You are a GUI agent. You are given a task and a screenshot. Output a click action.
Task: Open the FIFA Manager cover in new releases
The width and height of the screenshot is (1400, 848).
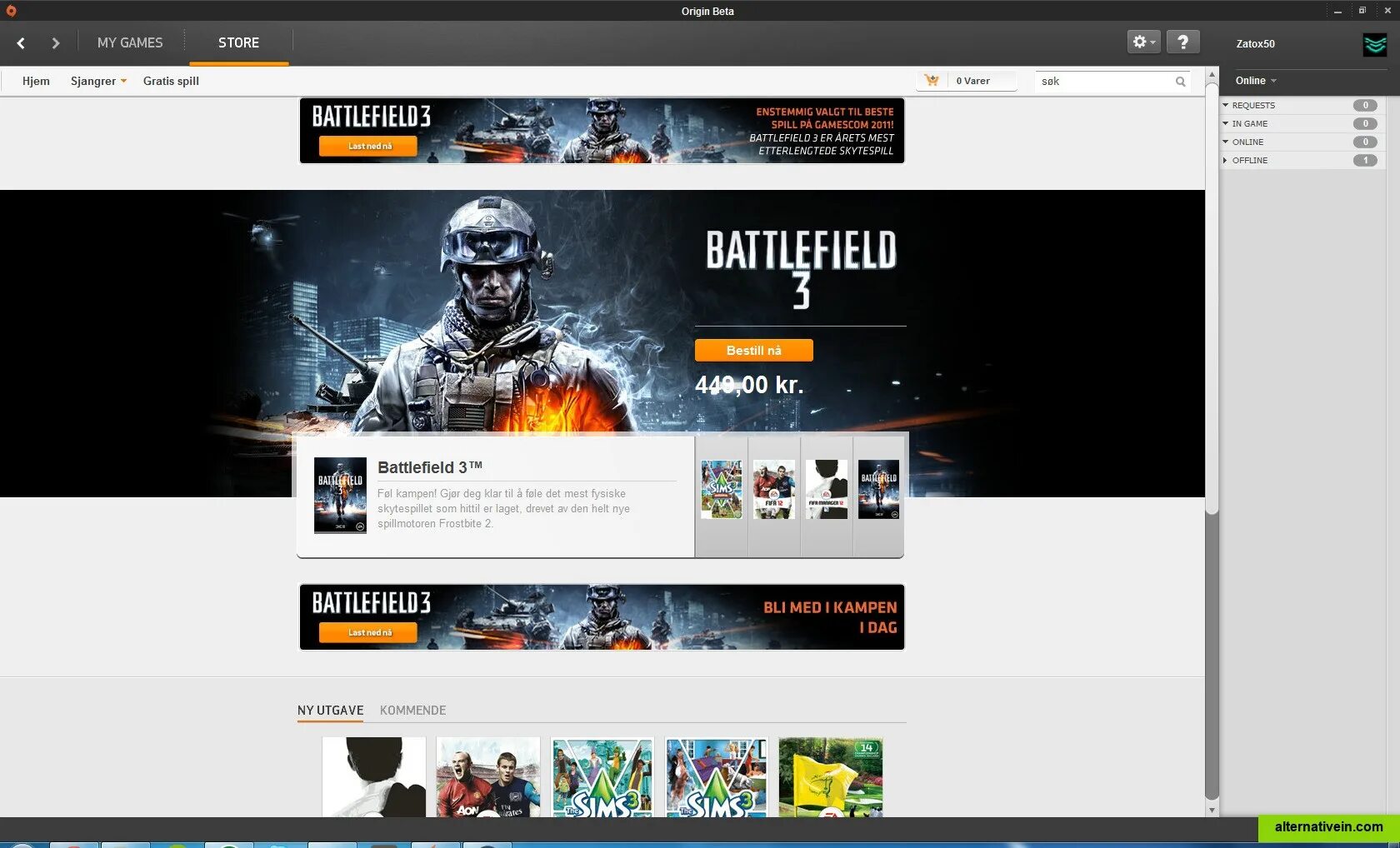[374, 776]
